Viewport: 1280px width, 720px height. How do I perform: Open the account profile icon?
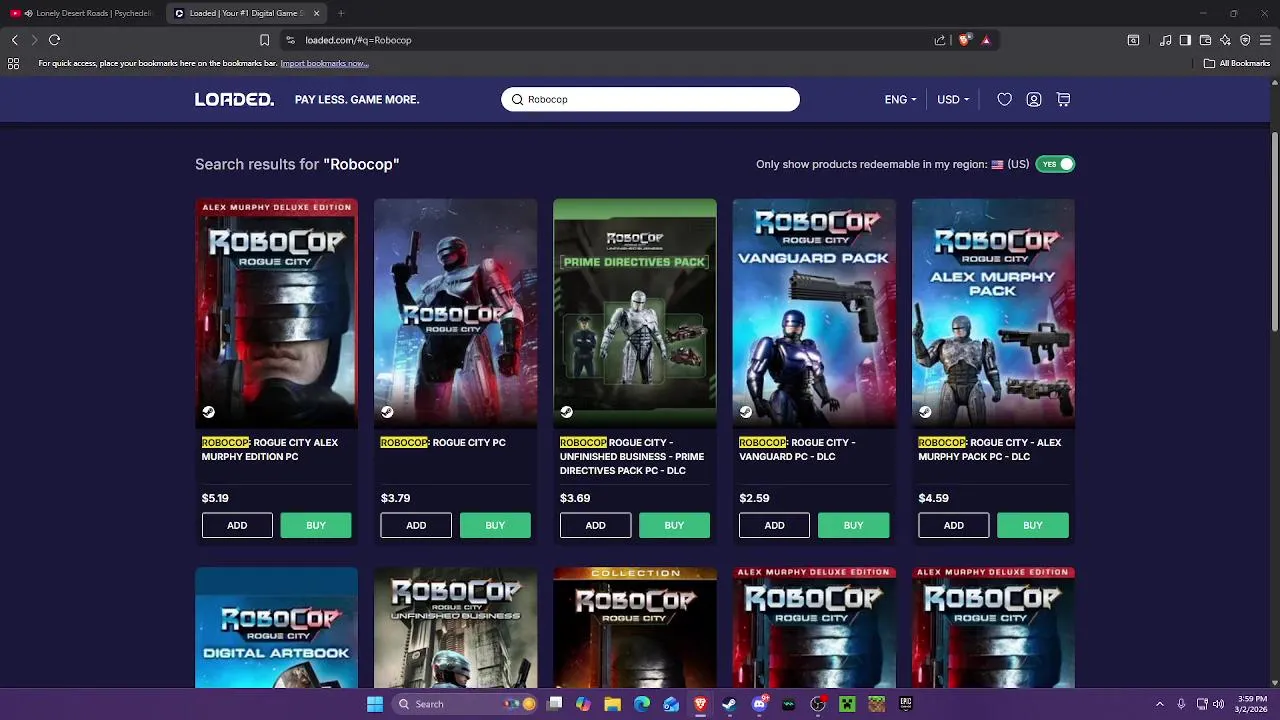(1034, 100)
